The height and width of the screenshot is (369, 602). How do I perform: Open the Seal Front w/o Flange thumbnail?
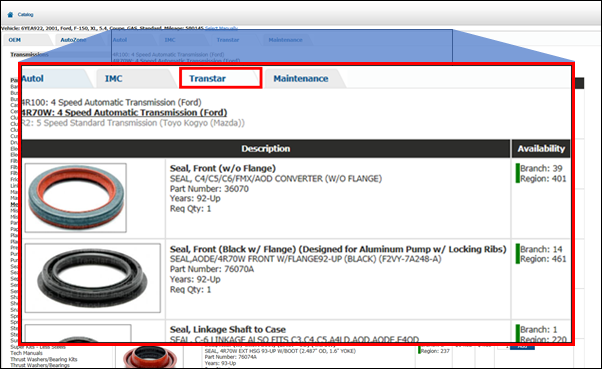(x=76, y=198)
